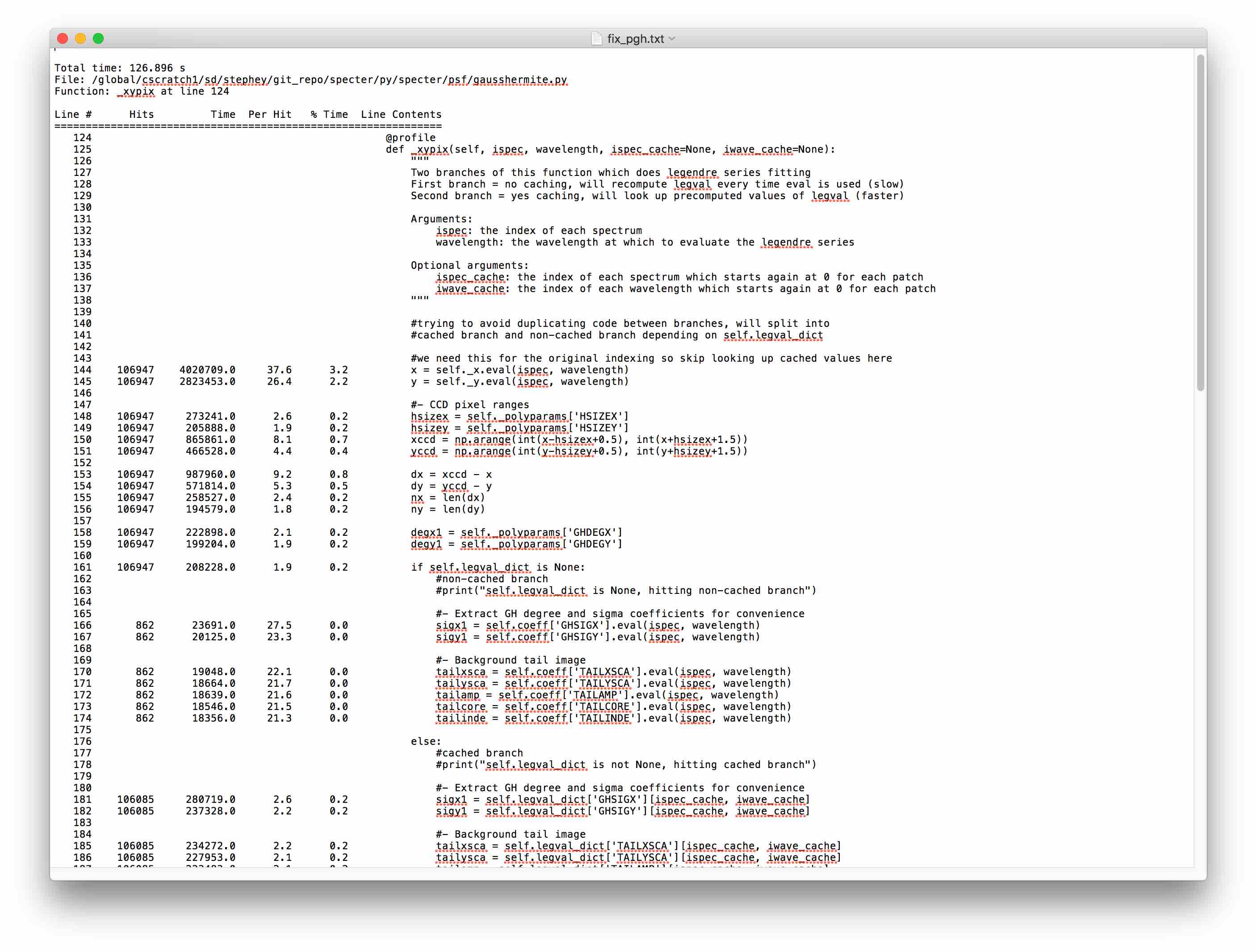
Task: Click the green full-screen window button
Action: [98, 38]
